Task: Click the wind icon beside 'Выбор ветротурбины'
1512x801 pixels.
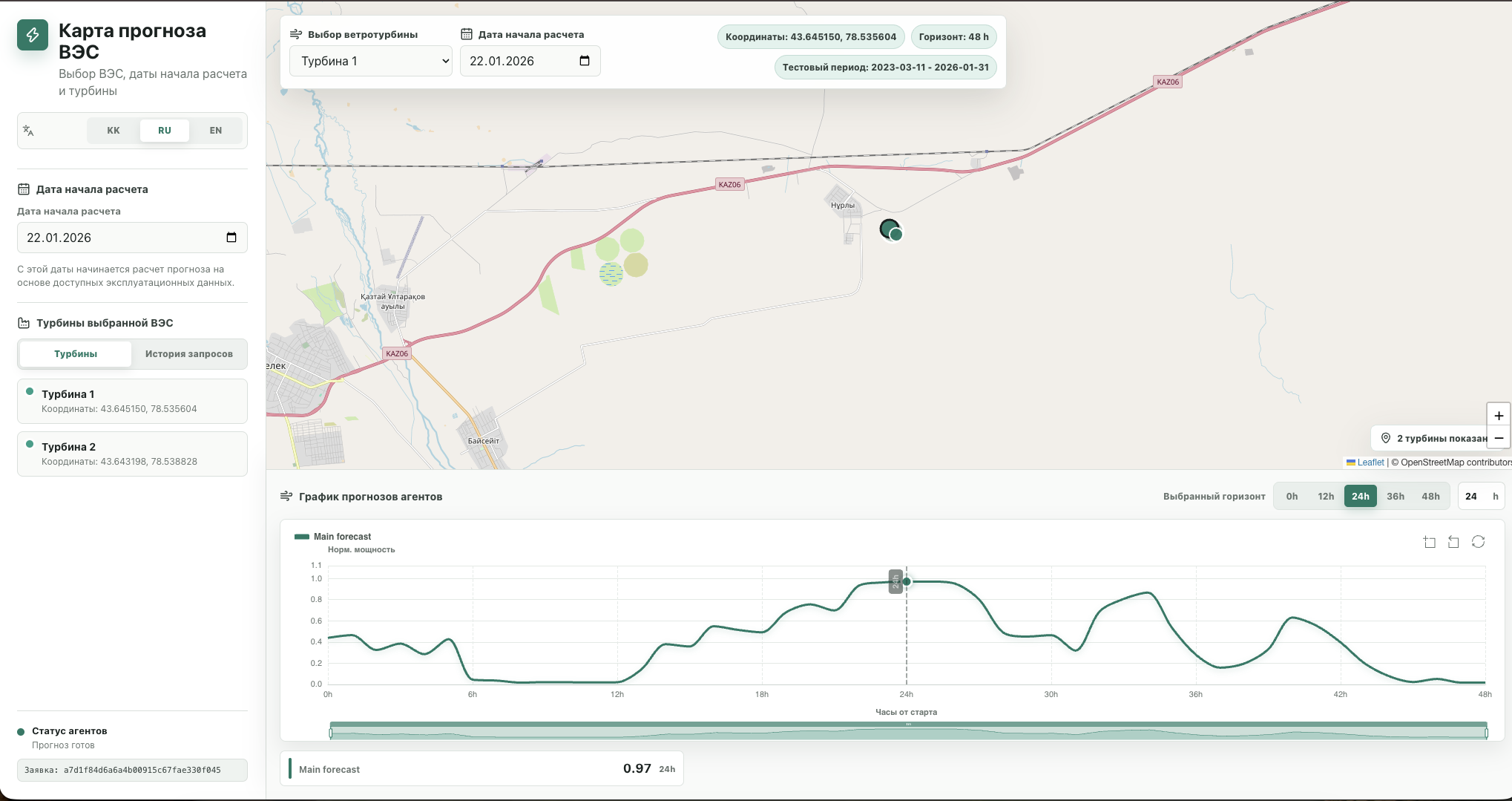Action: [x=296, y=34]
